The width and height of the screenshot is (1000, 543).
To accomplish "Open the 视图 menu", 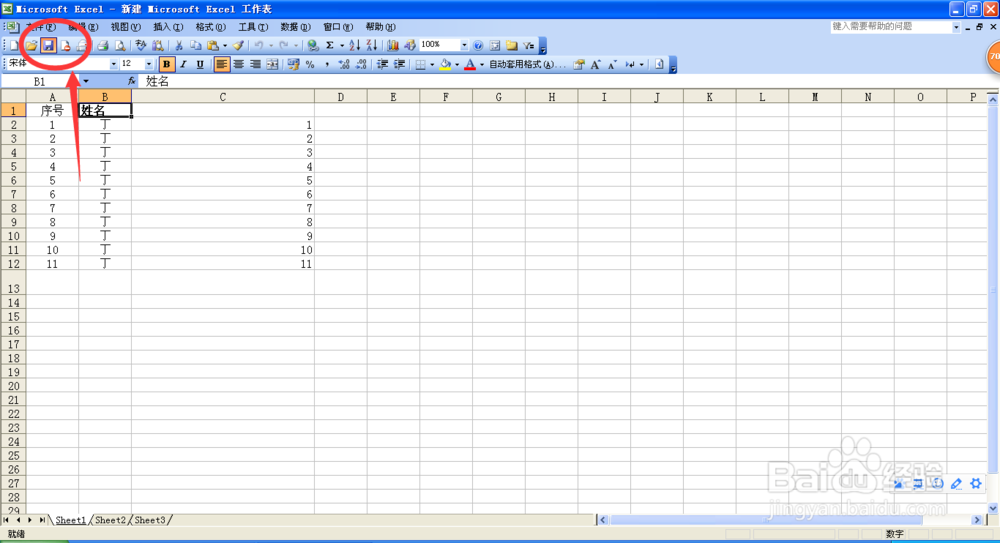I will (125, 27).
